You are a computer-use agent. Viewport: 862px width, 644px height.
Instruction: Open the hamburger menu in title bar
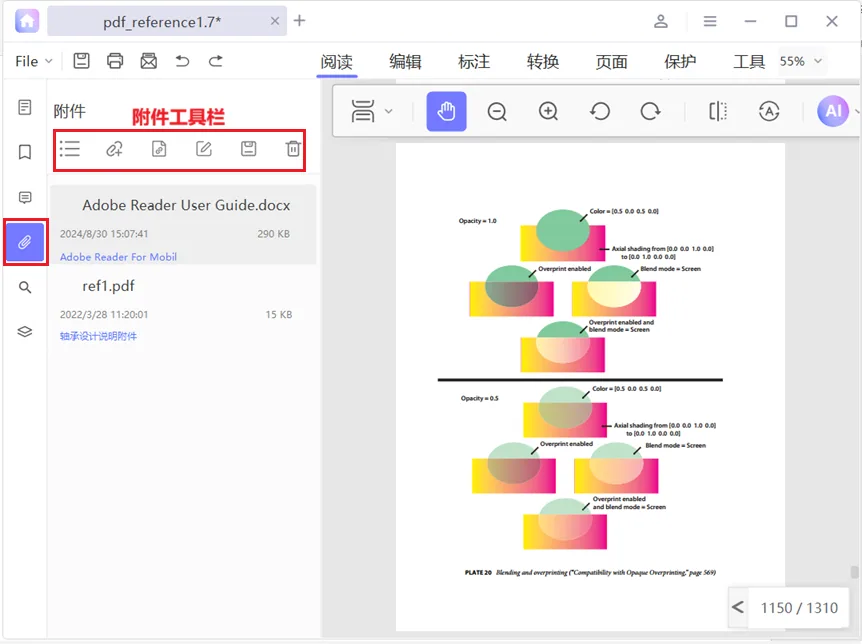coord(710,21)
